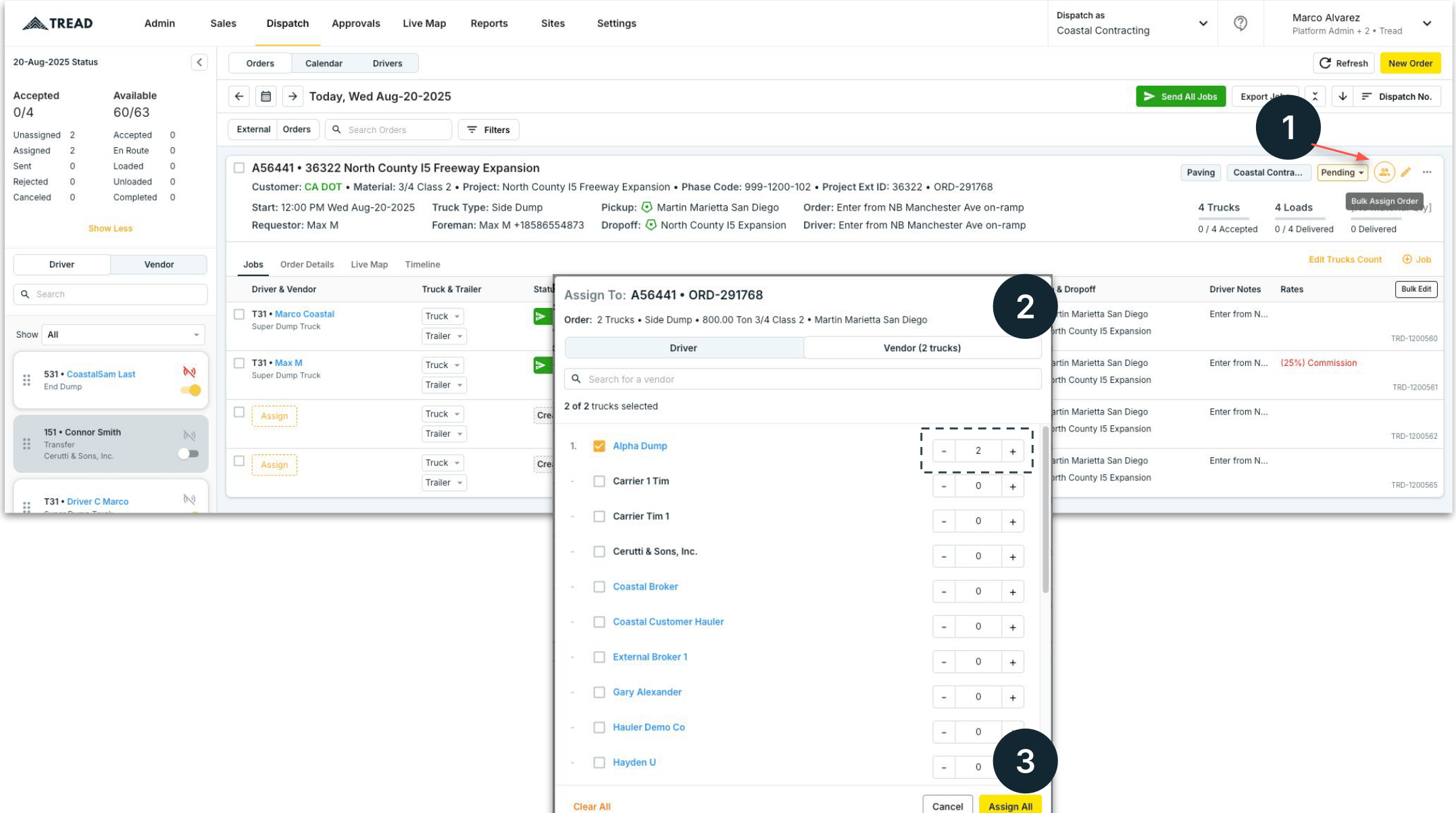
Task: Click the Search for a vendor field
Action: pyautogui.click(x=803, y=379)
